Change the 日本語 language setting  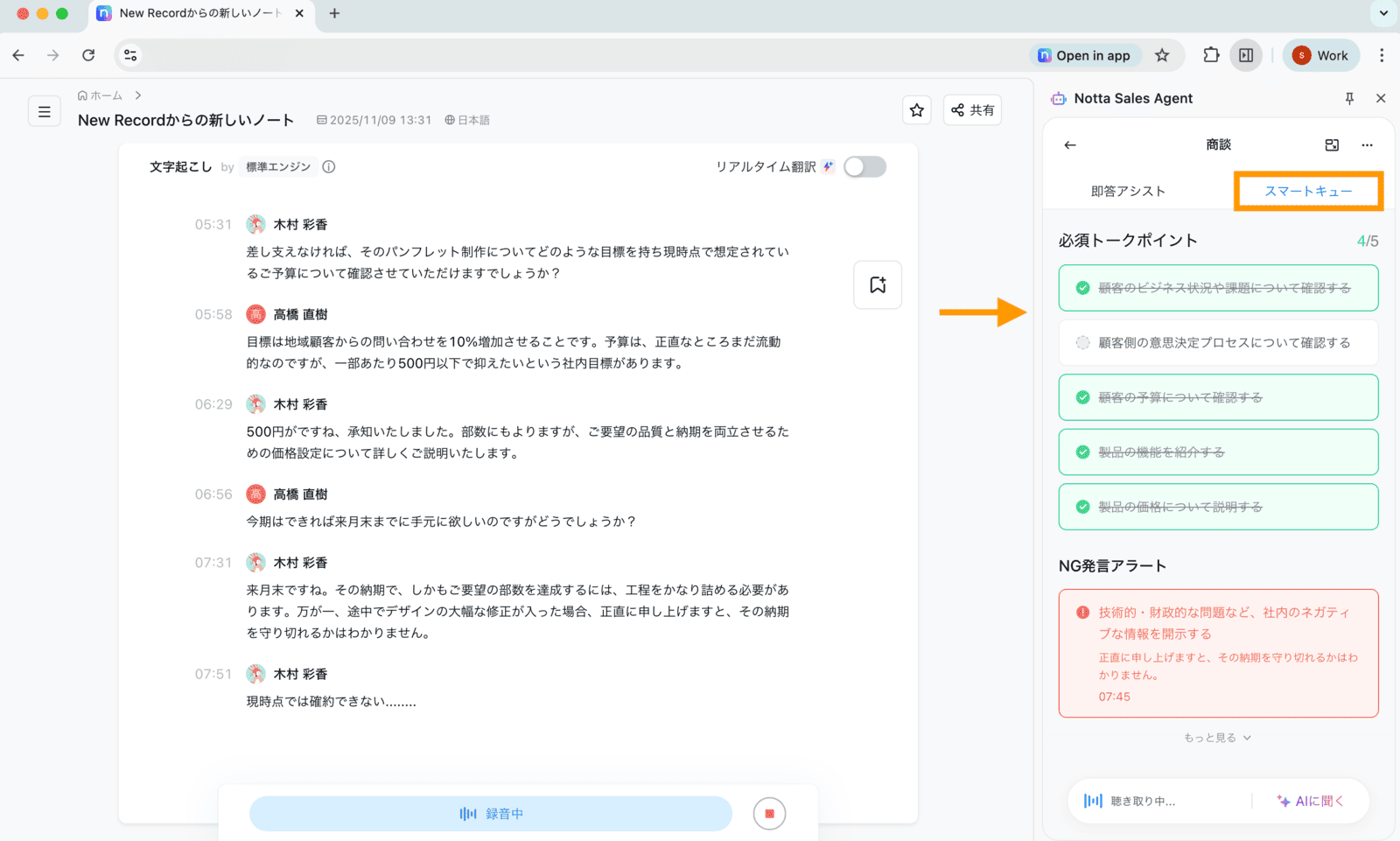coord(467,120)
